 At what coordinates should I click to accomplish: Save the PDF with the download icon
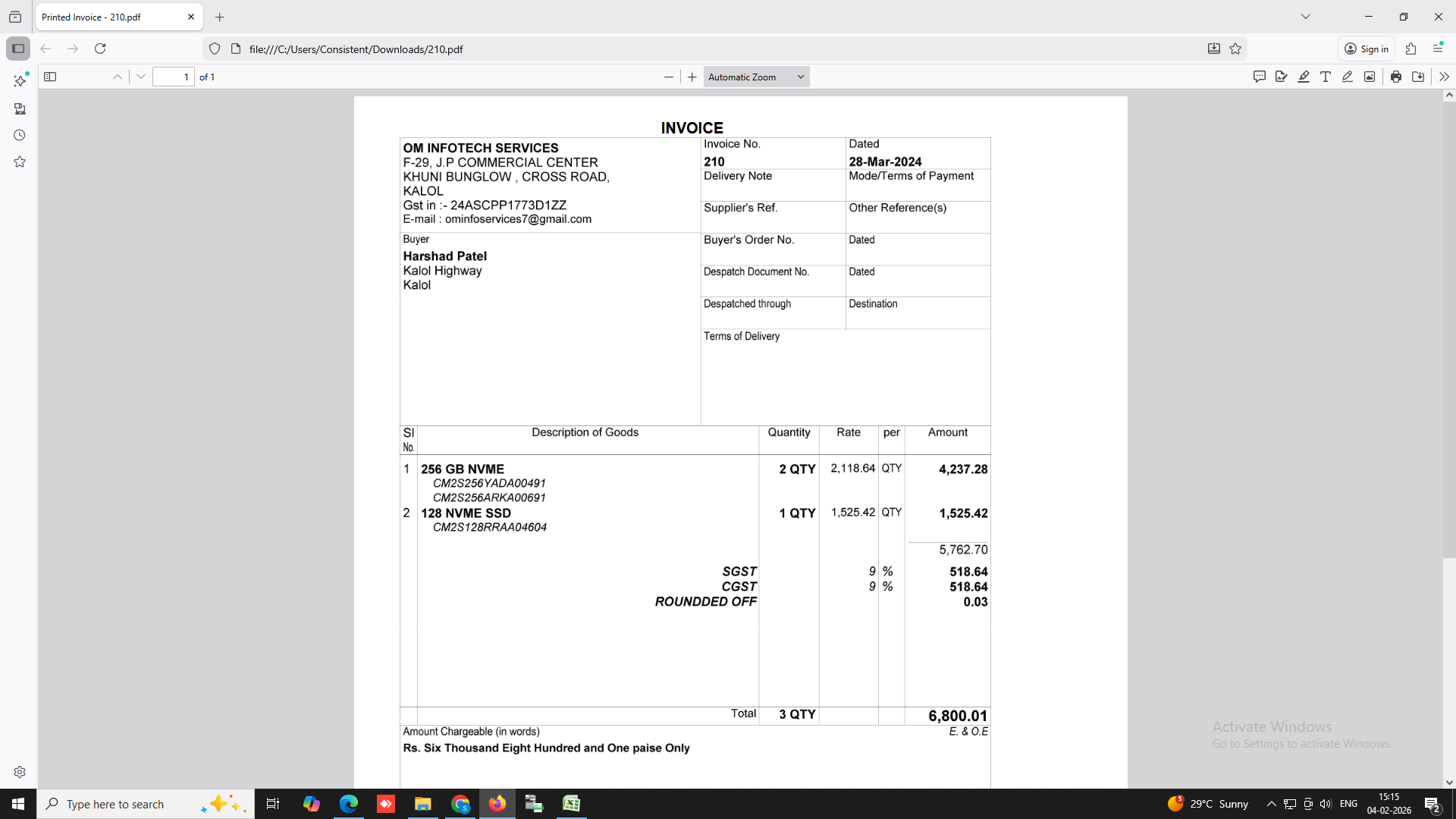click(1418, 77)
